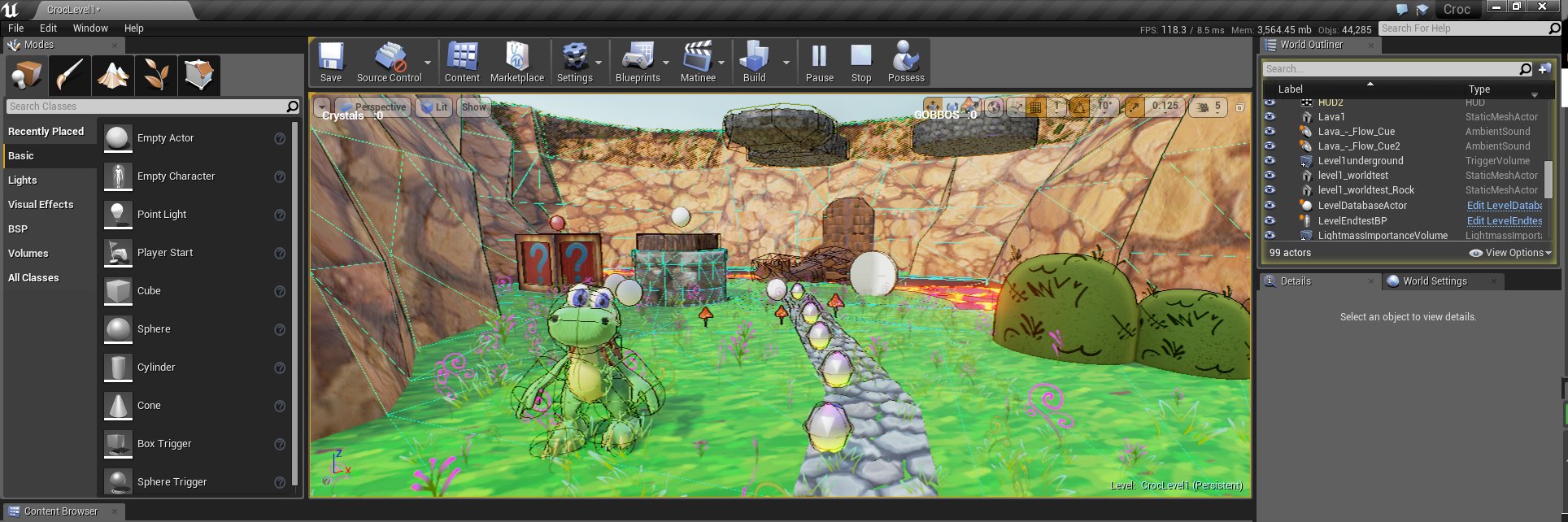Hide the Level1underground actor via eye icon

(x=1270, y=161)
